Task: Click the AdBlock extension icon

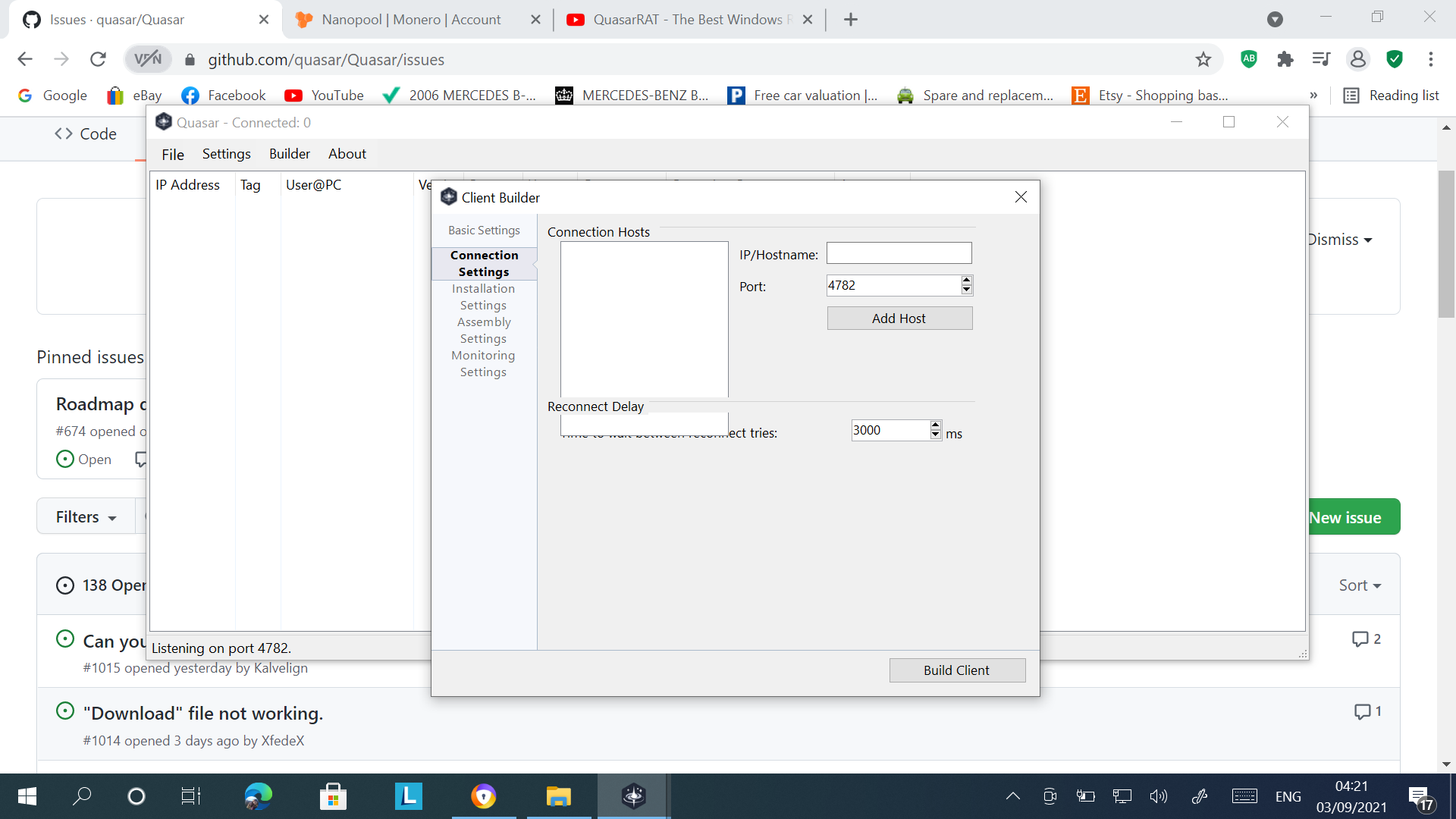Action: coord(1249,59)
